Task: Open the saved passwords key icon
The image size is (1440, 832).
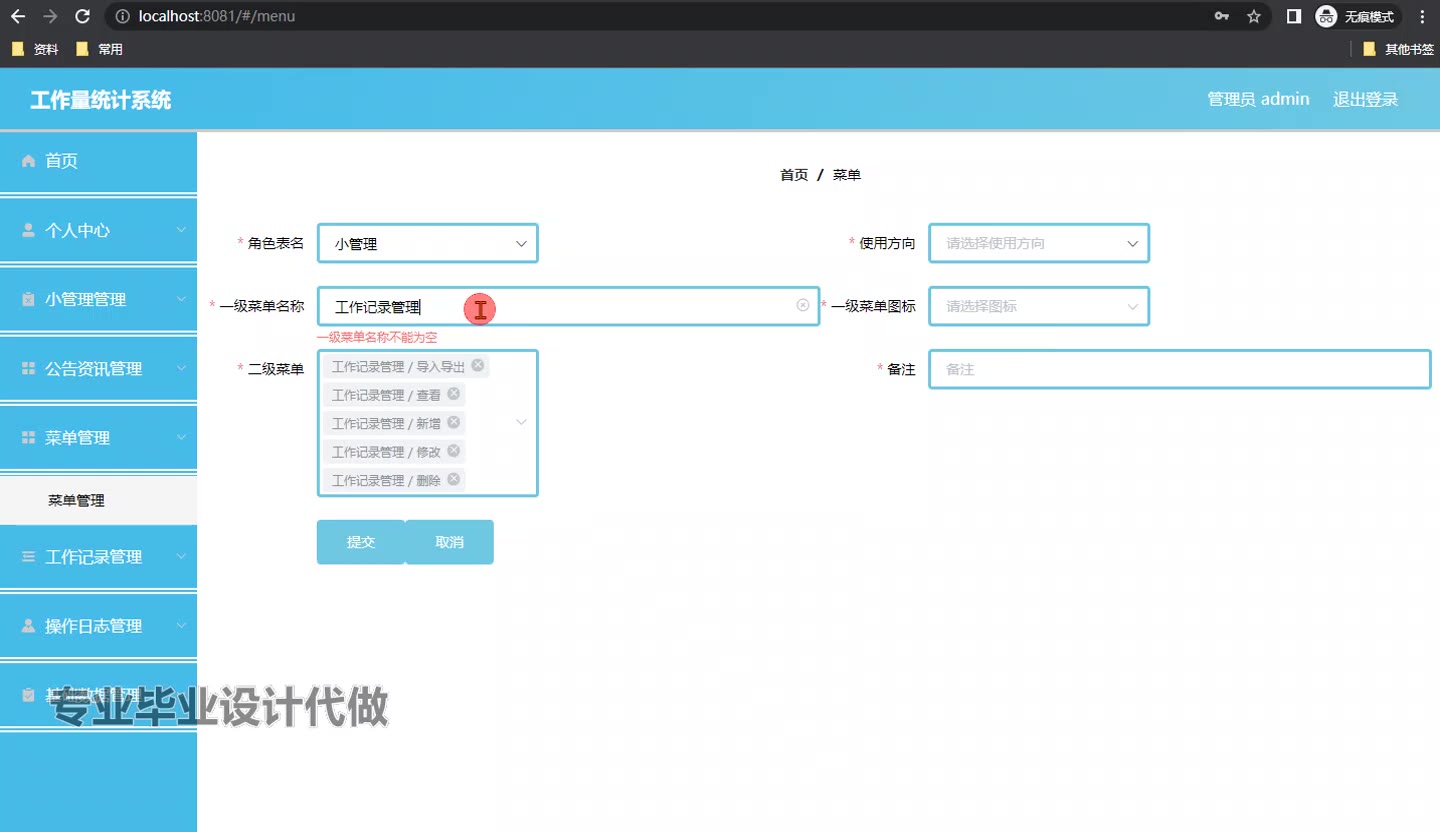Action: [x=1222, y=16]
